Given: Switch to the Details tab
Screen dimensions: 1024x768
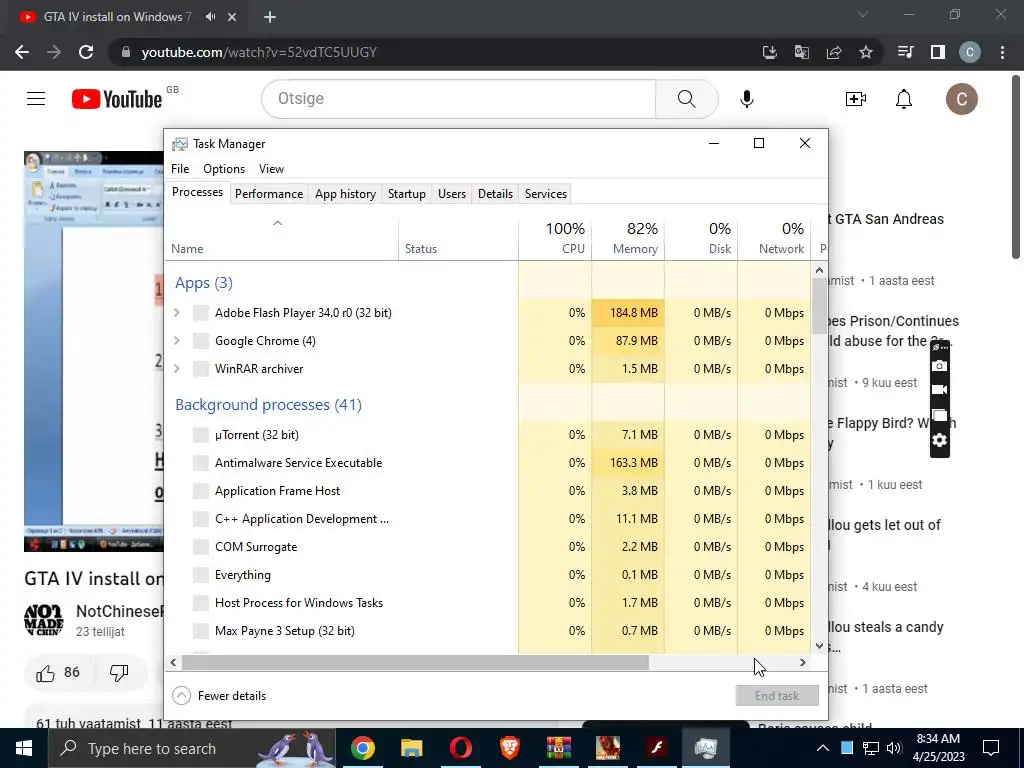Looking at the screenshot, I should [495, 194].
